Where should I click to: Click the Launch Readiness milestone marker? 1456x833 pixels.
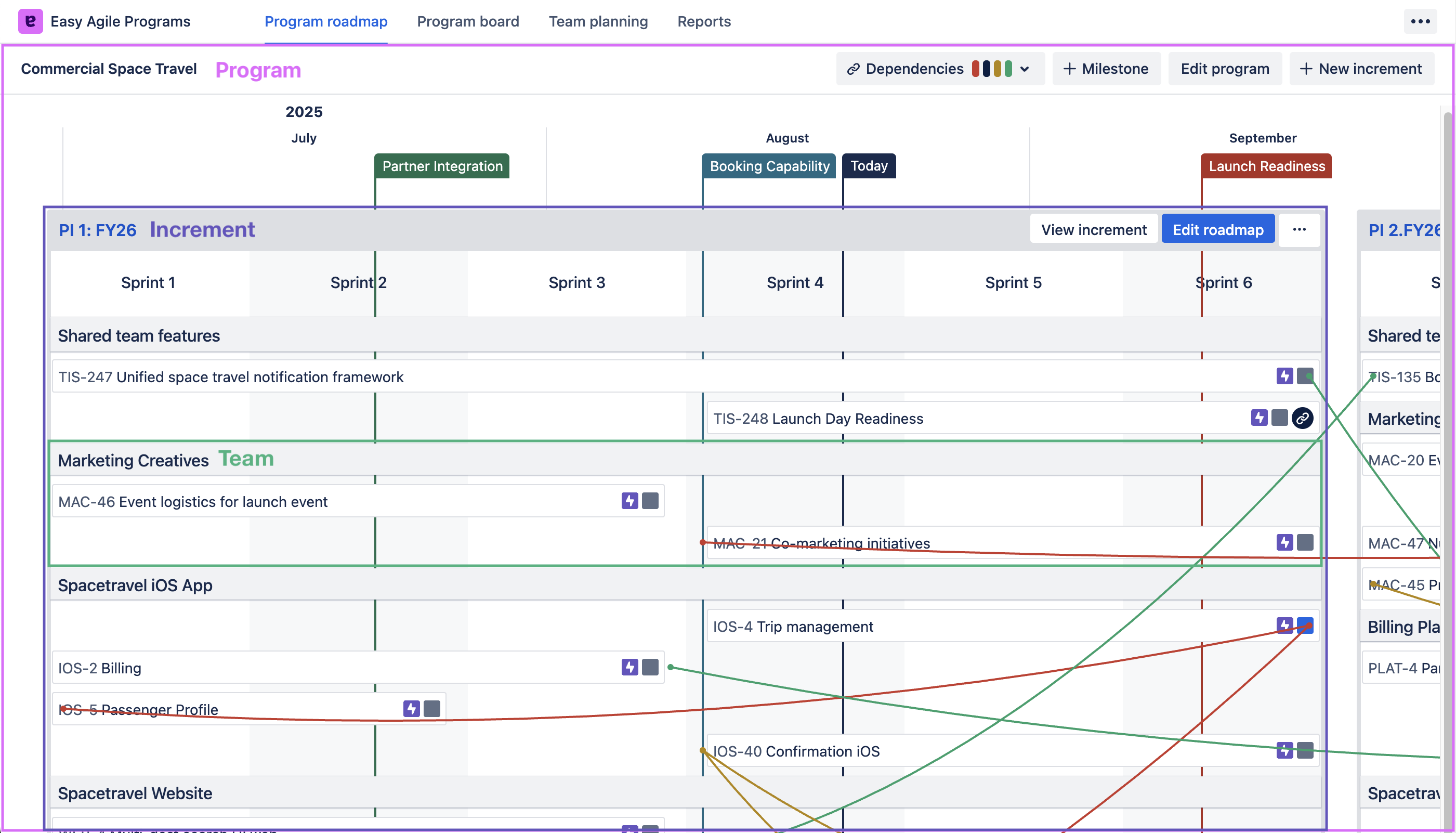tap(1266, 166)
